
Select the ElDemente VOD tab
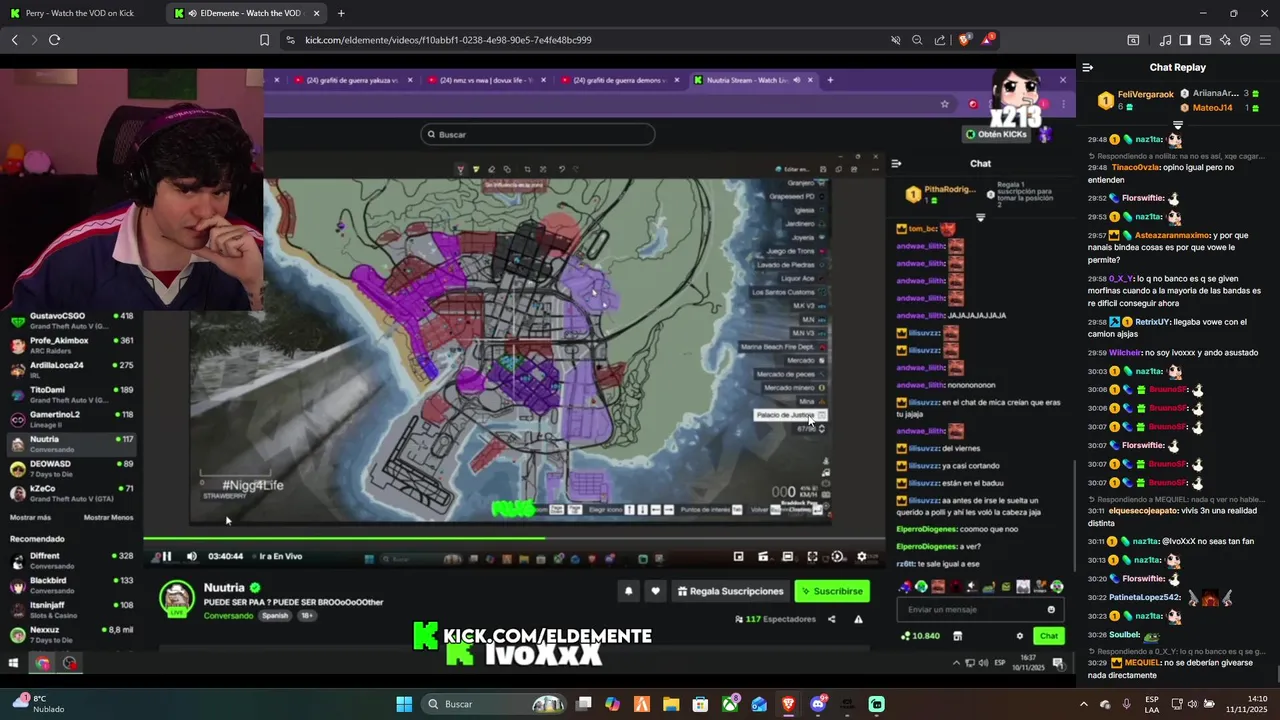tap(246, 13)
